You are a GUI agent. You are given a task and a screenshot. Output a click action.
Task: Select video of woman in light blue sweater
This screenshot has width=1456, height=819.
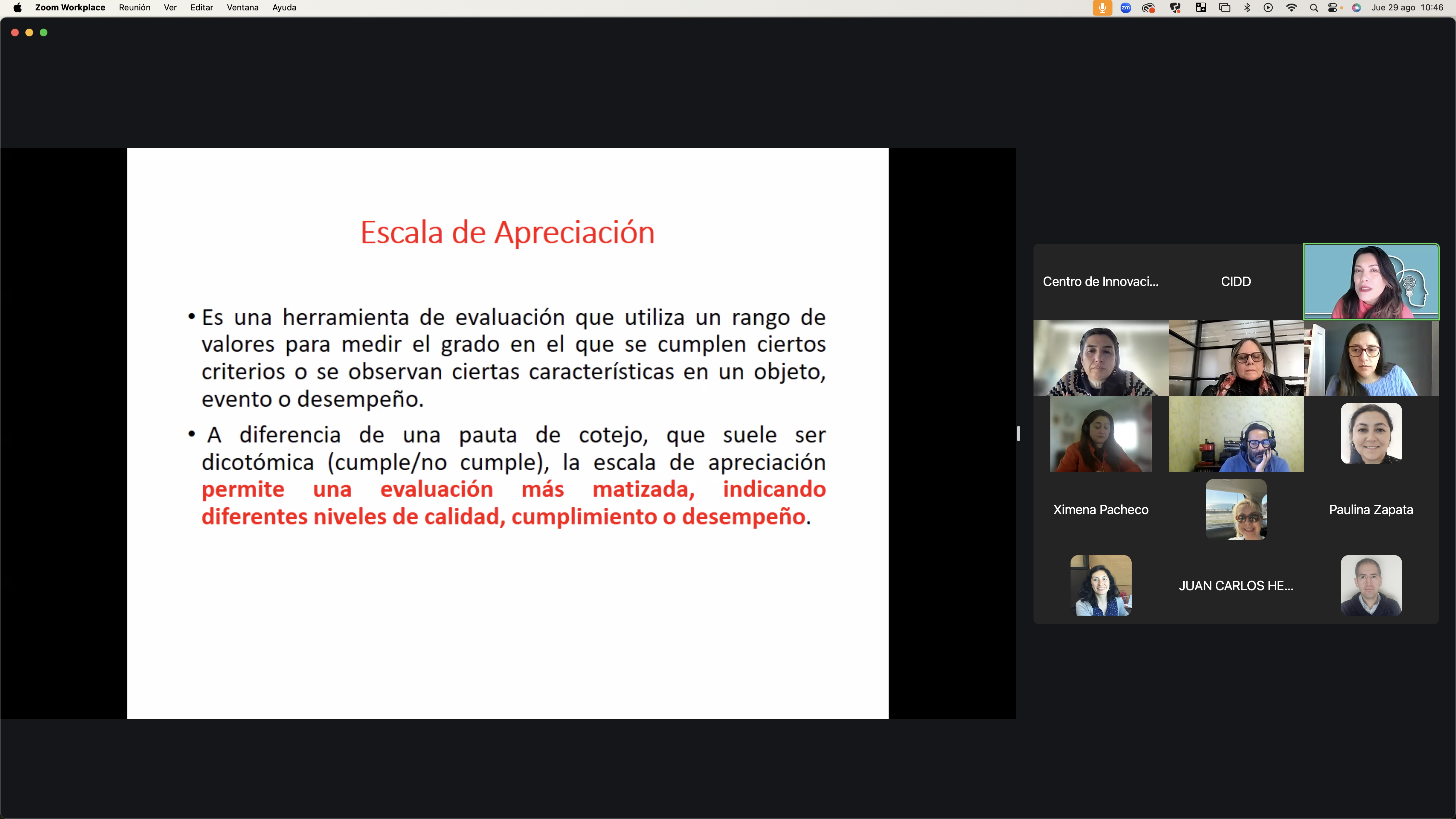1371,358
